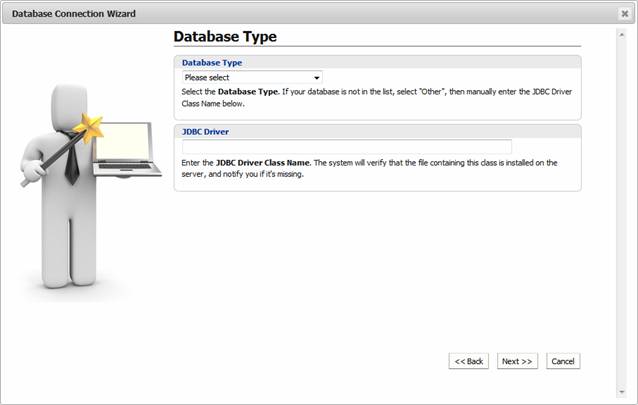Image resolution: width=638 pixels, height=405 pixels.
Task: Click the 'Database Connection Wizard' title bar
Action: (x=74, y=13)
